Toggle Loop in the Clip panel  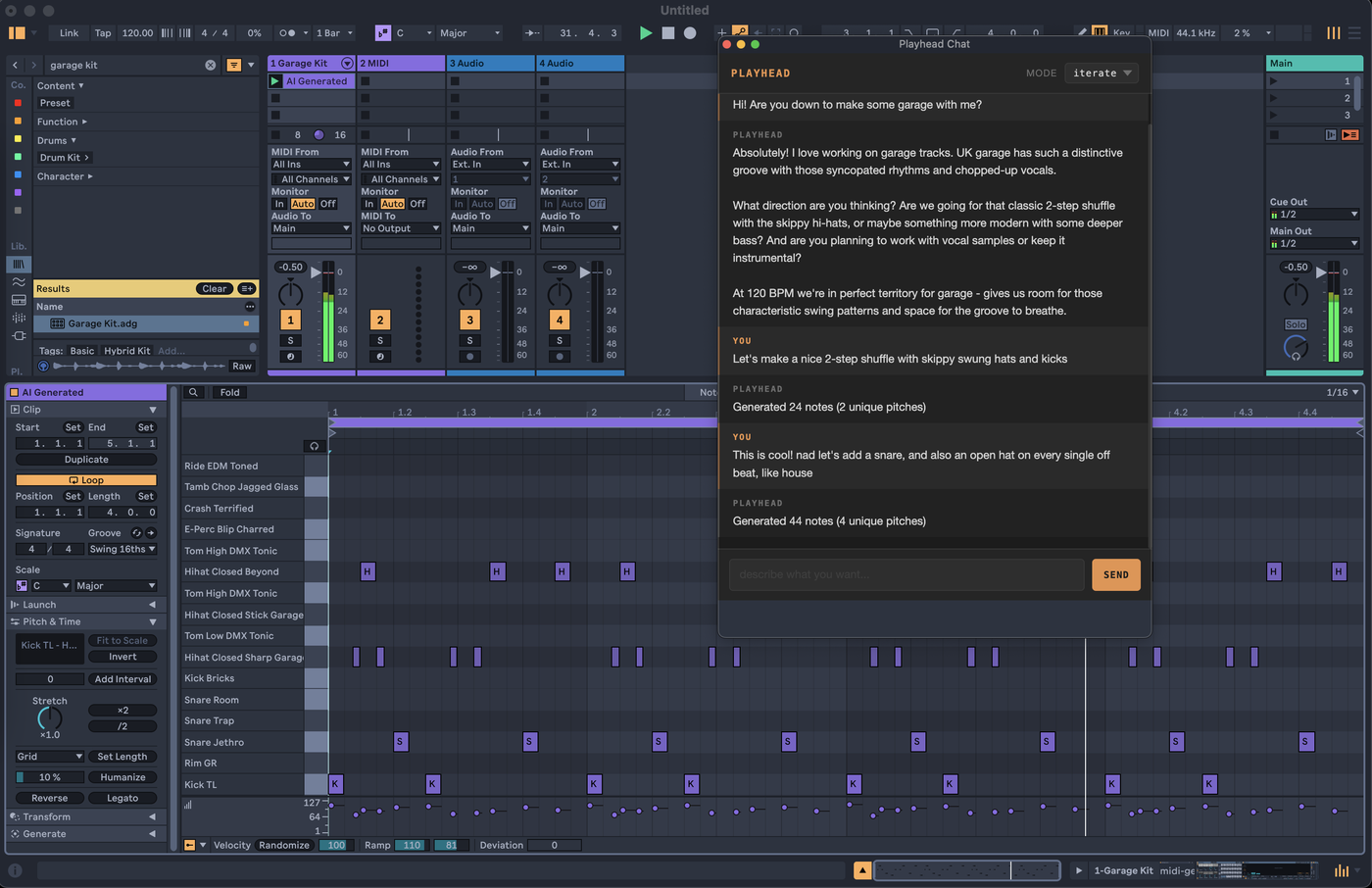click(86, 478)
